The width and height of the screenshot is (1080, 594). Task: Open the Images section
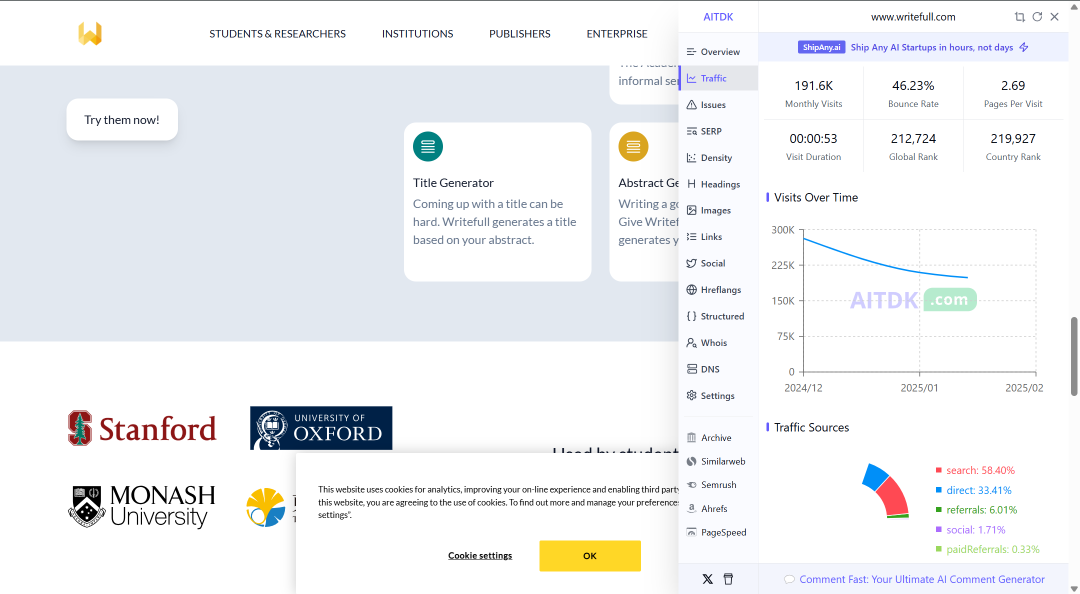coord(718,210)
